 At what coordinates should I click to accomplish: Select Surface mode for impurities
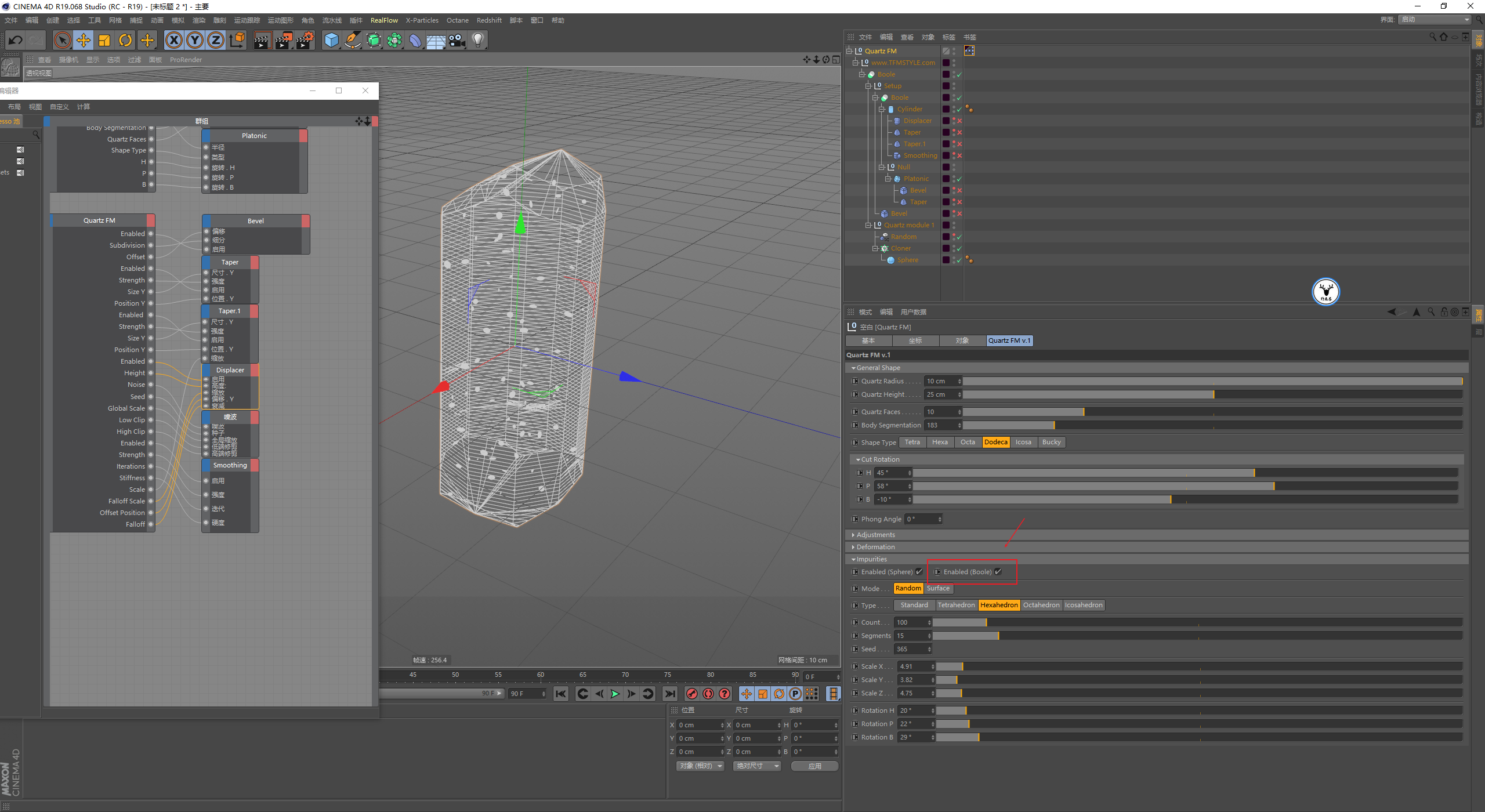[938, 588]
